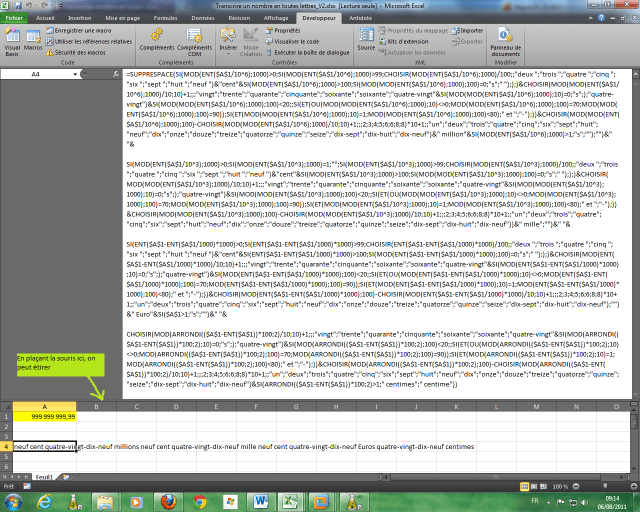Click the 100 % zoom level
640x512 pixels.
(560, 487)
